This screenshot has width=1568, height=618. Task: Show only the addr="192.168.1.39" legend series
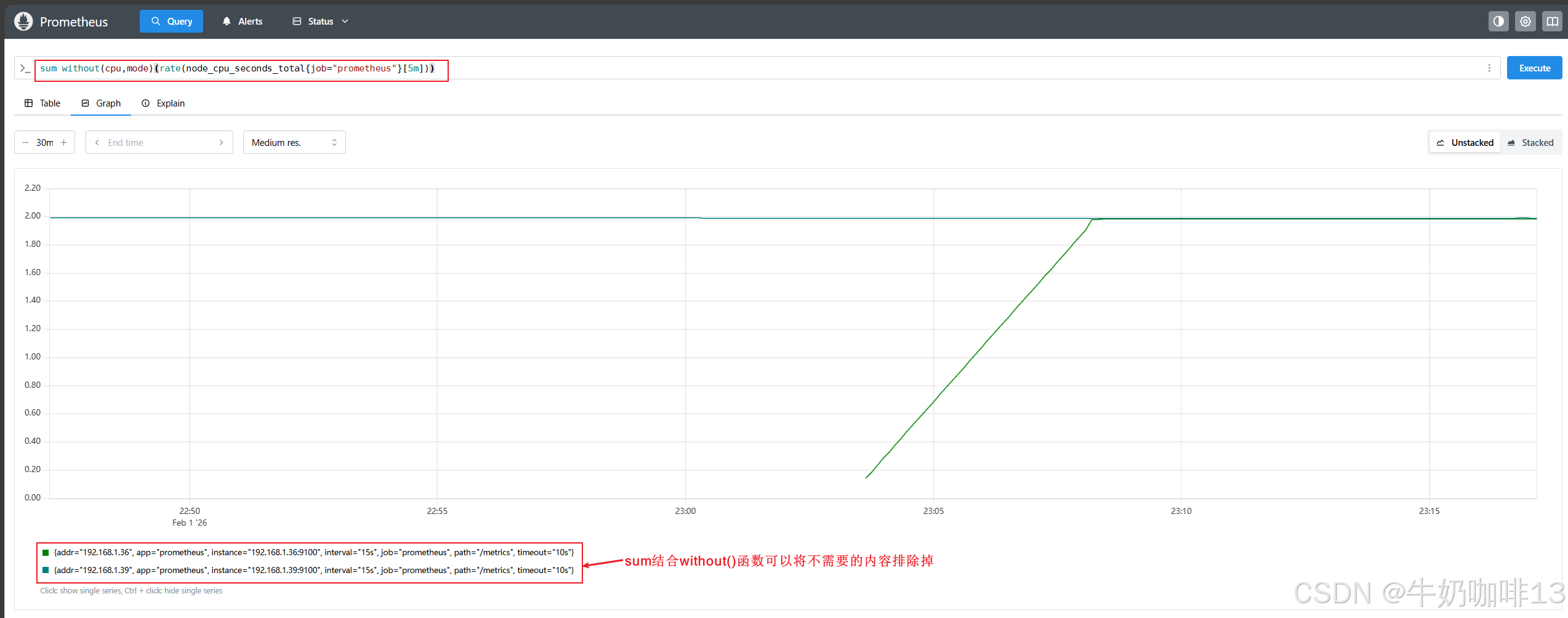314,571
